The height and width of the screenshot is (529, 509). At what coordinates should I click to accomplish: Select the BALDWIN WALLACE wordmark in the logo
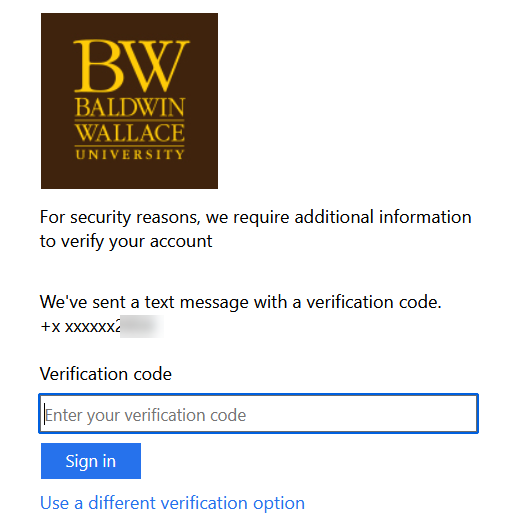click(130, 120)
